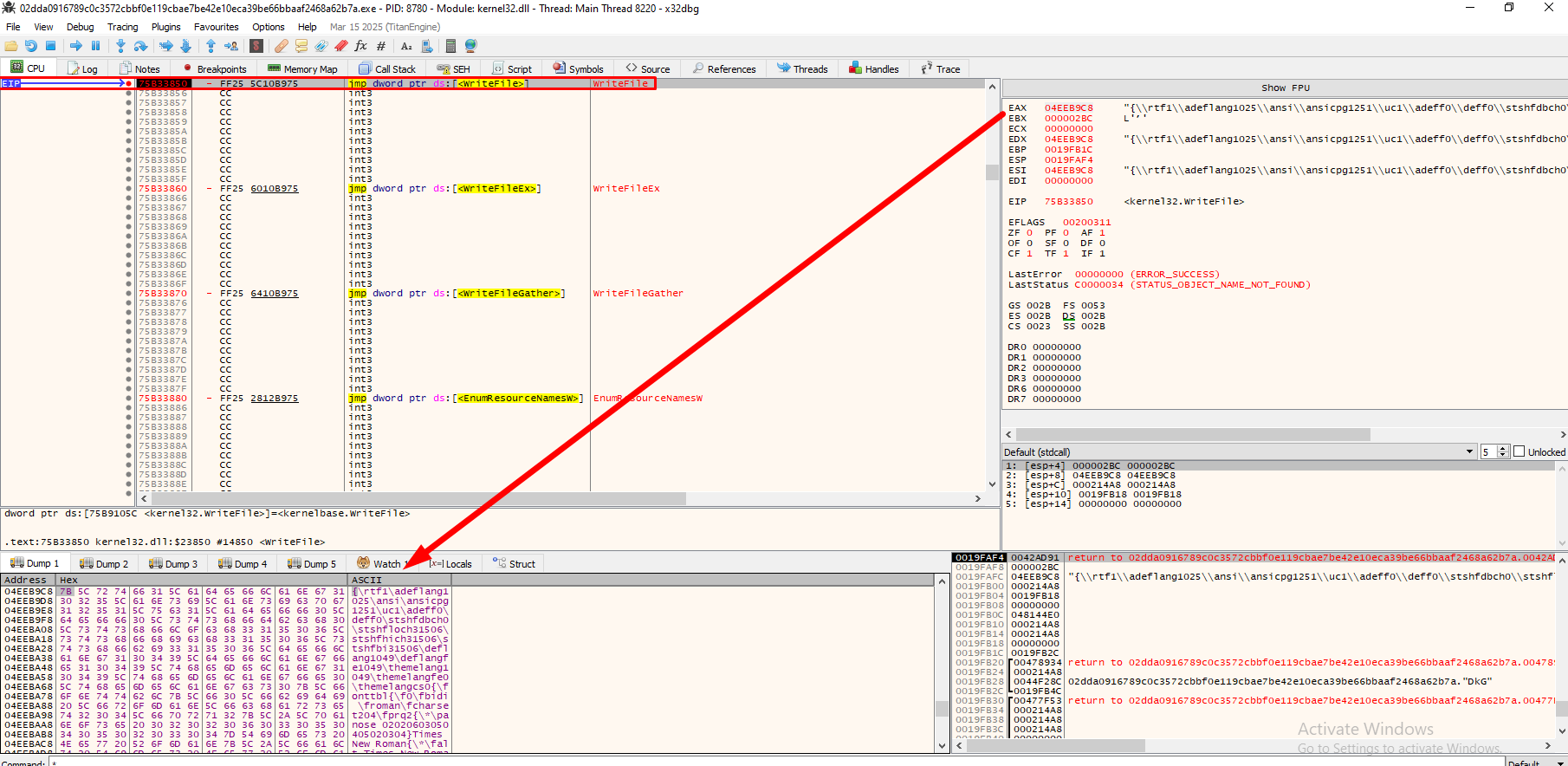
Task: Click the argument count stepper
Action: 1503,451
